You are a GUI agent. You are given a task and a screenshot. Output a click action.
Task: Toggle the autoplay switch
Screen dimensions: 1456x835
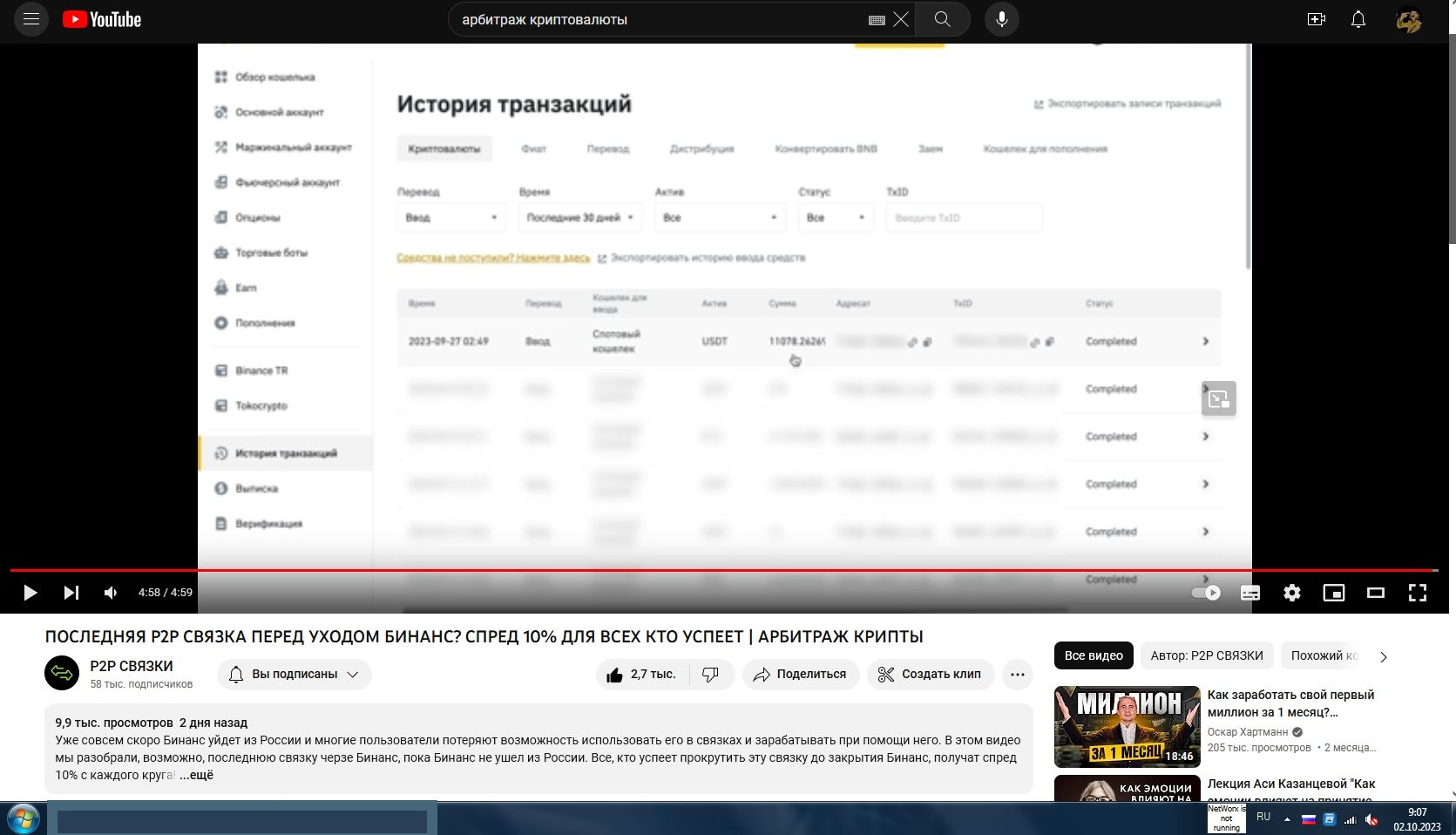point(1206,593)
